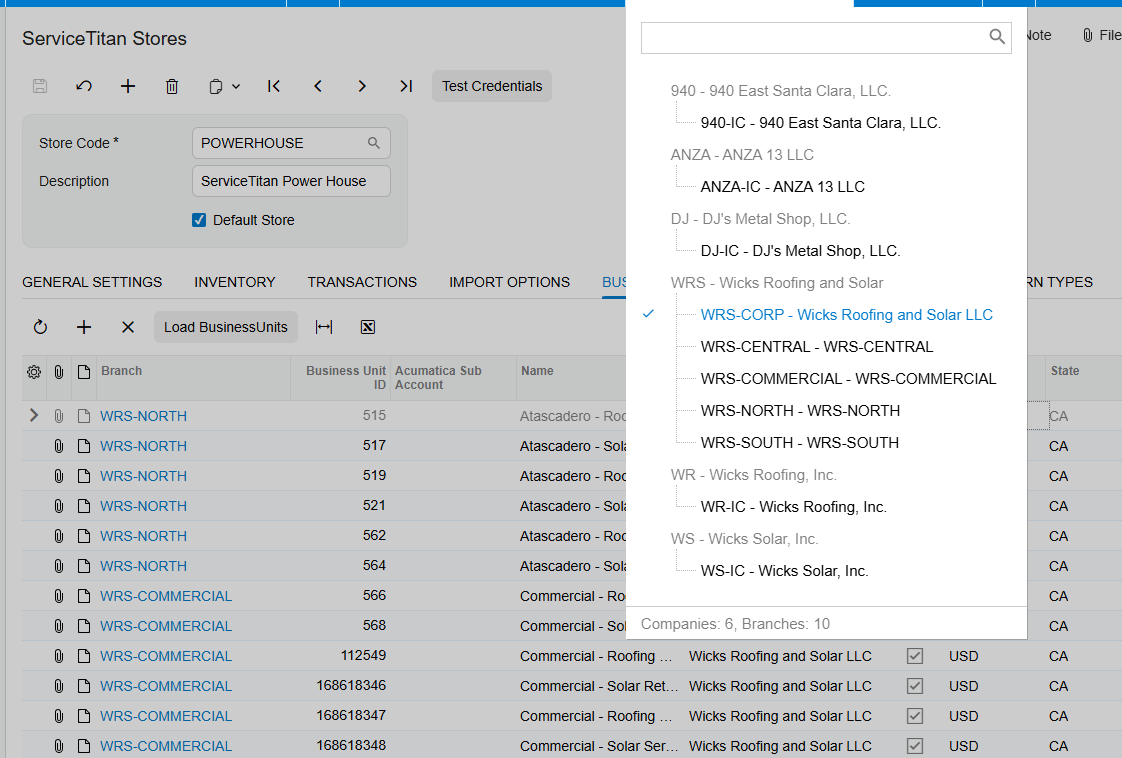Toggle the checkbox on row 168618348
This screenshot has height=758, width=1122.
914,746
